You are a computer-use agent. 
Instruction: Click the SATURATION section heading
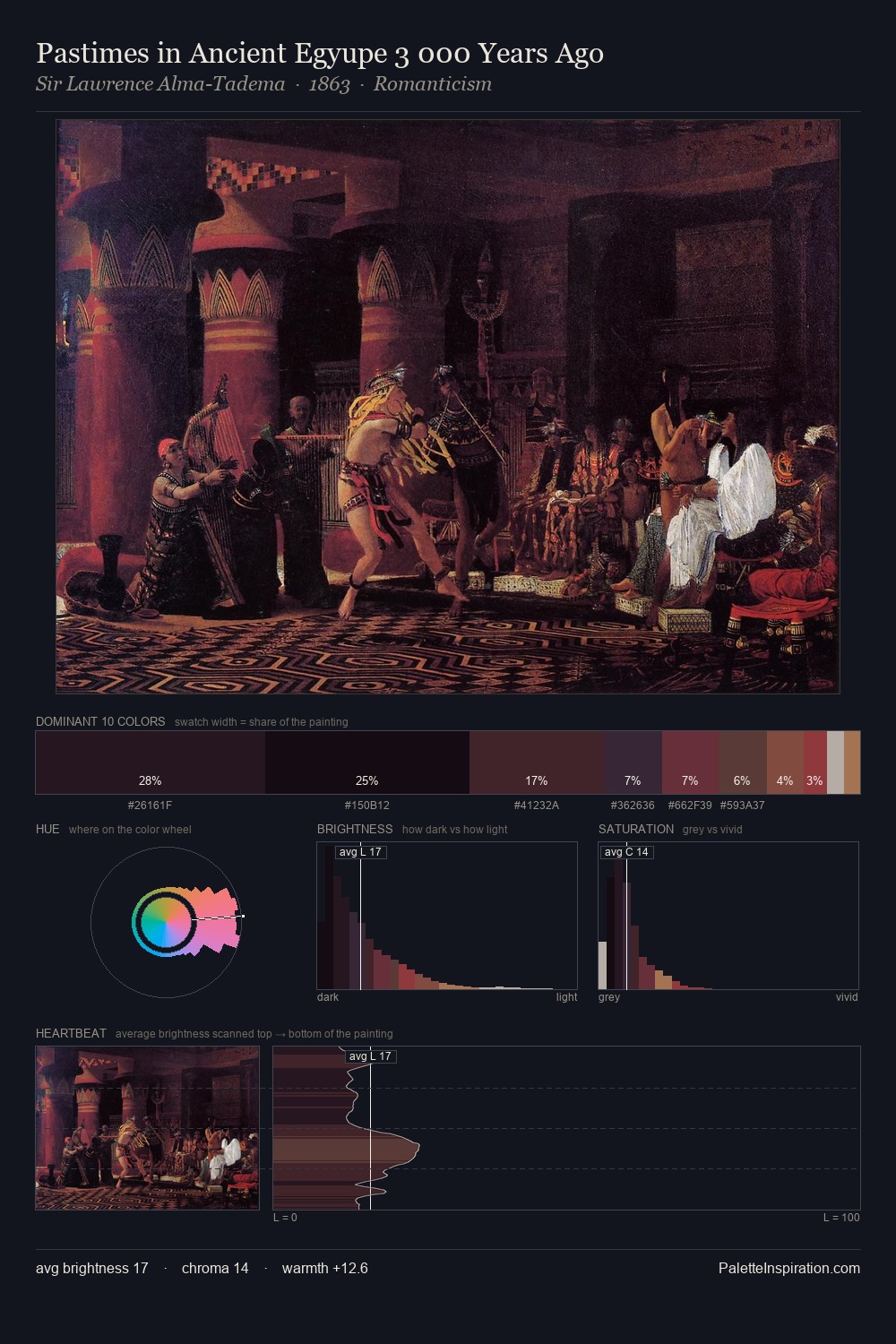pos(636,829)
